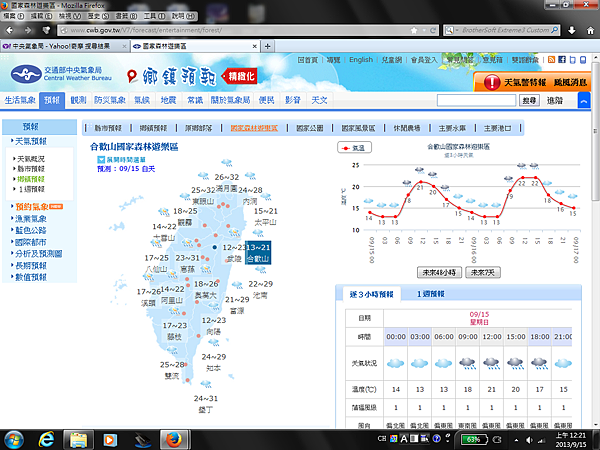The width and height of the screenshot is (600, 450).
Task: Click the Firefox back arrow button
Action: point(10,30)
